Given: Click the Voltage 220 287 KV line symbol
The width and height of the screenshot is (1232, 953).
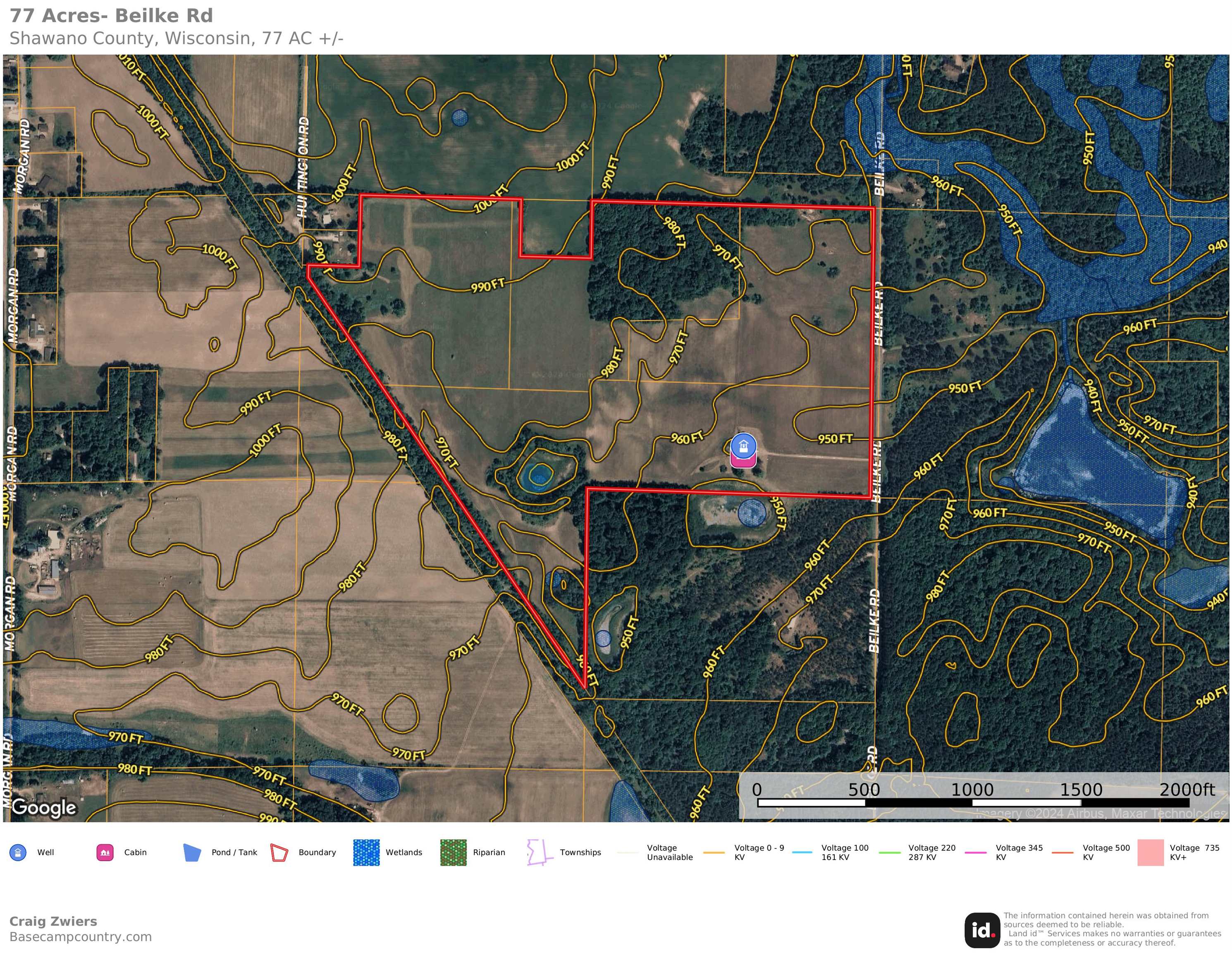Looking at the screenshot, I should (890, 852).
